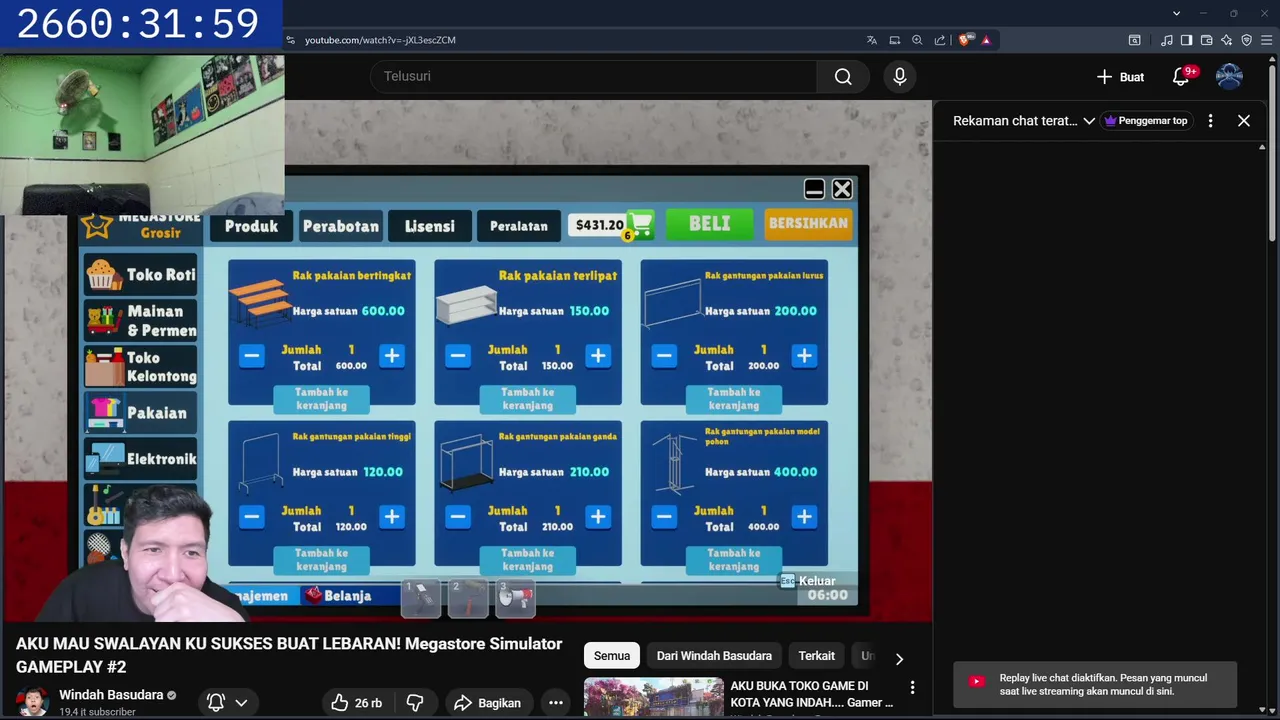The width and height of the screenshot is (1280, 720).
Task: Select the Toko Roti category
Action: (x=141, y=275)
